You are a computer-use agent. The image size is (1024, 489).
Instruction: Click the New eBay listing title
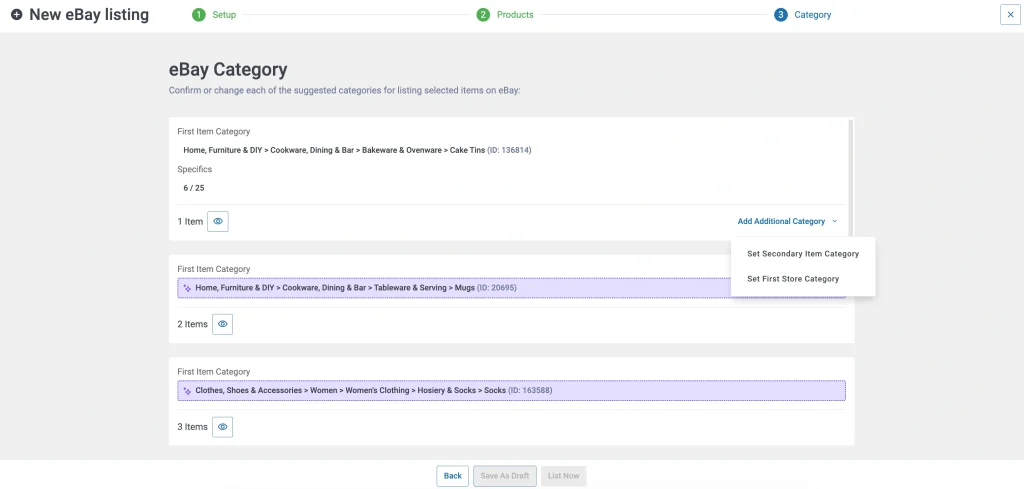pos(89,14)
